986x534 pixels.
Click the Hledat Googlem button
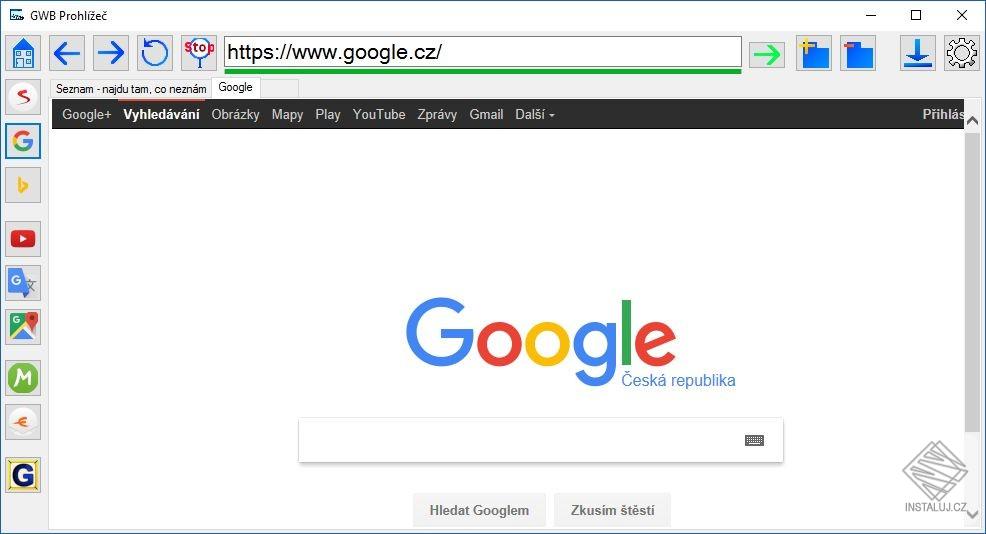[x=479, y=510]
